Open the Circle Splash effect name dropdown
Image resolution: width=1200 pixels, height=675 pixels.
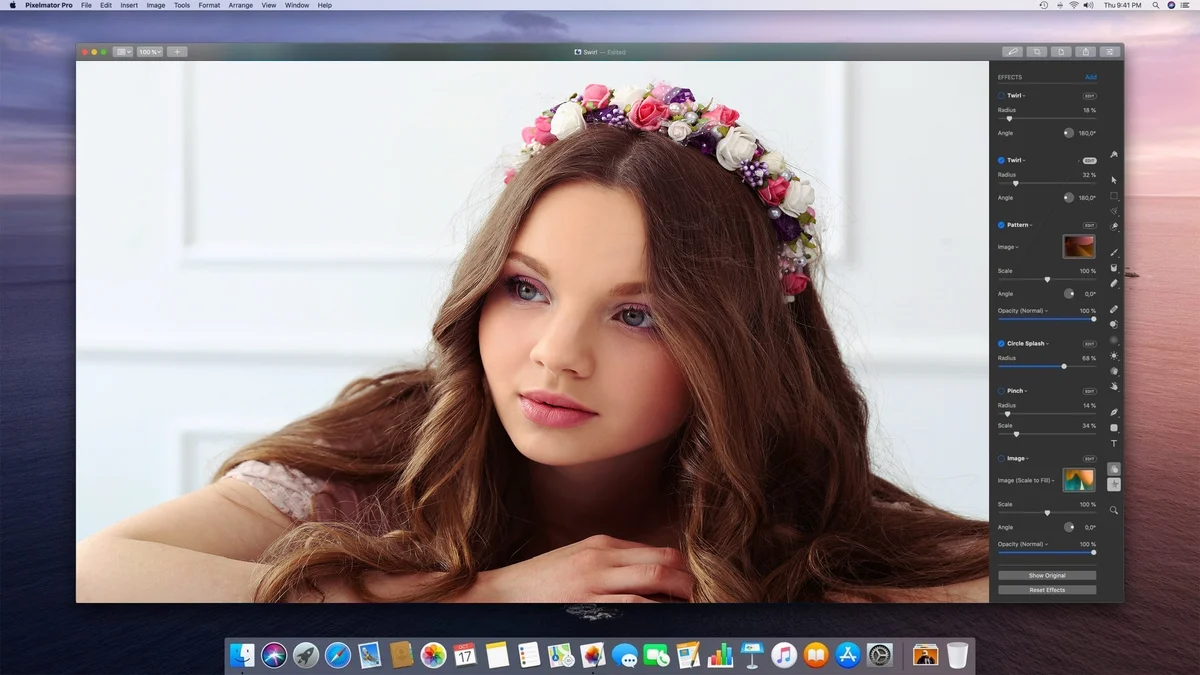coord(1029,344)
